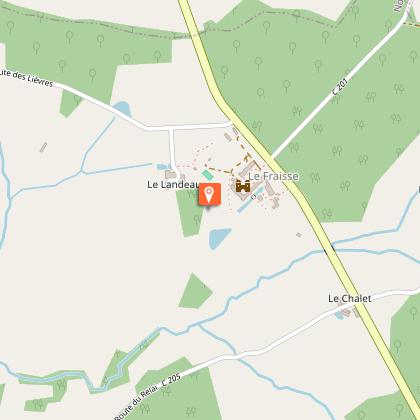Select the small grey building east of pond
Image resolution: width=420 pixels, height=420 pixels.
[x=299, y=235]
